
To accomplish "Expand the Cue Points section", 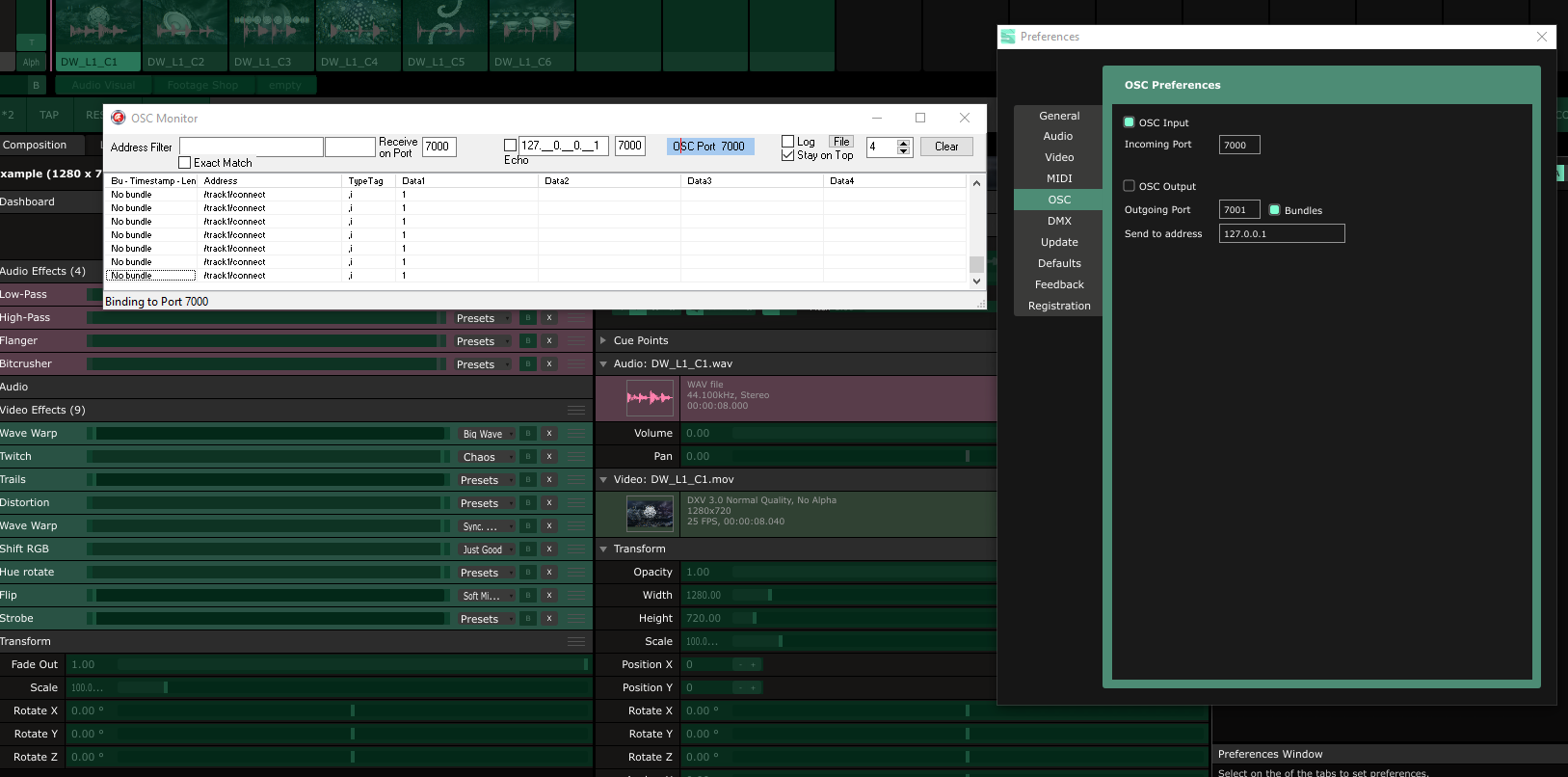I will 604,340.
